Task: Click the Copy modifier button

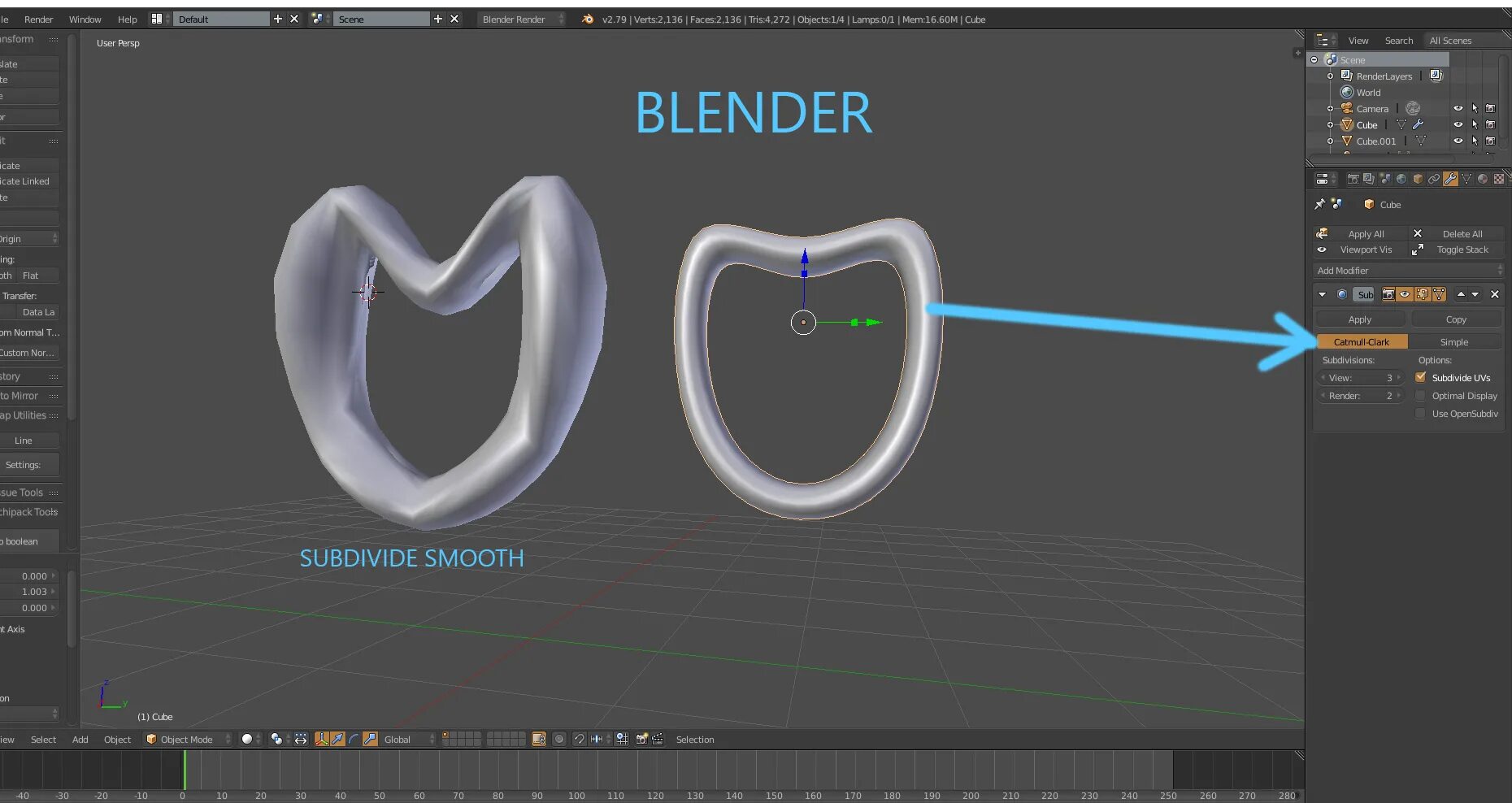Action: pos(1456,319)
